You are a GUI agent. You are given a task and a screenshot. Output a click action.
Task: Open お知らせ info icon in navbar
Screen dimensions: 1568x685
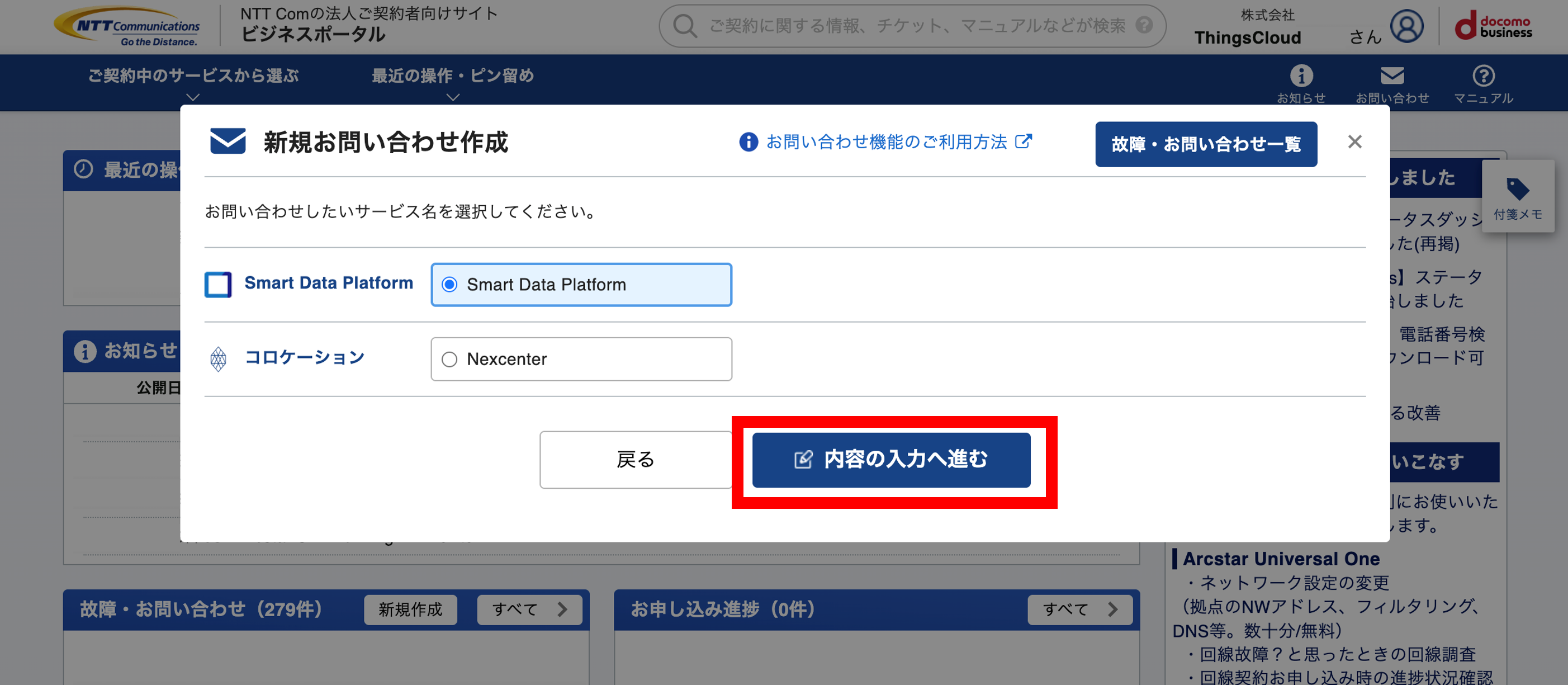1301,76
